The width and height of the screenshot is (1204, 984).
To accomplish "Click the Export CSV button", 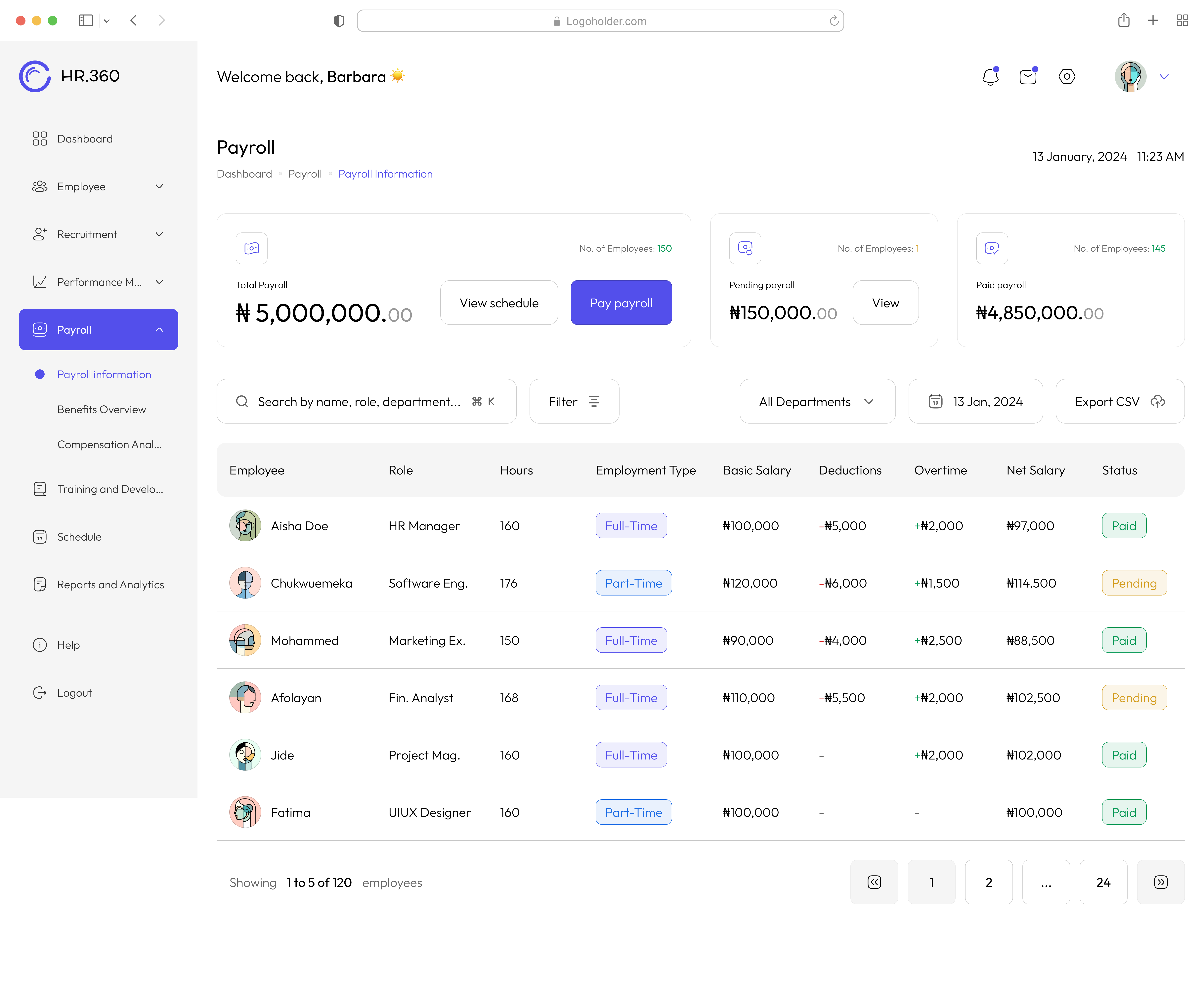I will click(1120, 401).
